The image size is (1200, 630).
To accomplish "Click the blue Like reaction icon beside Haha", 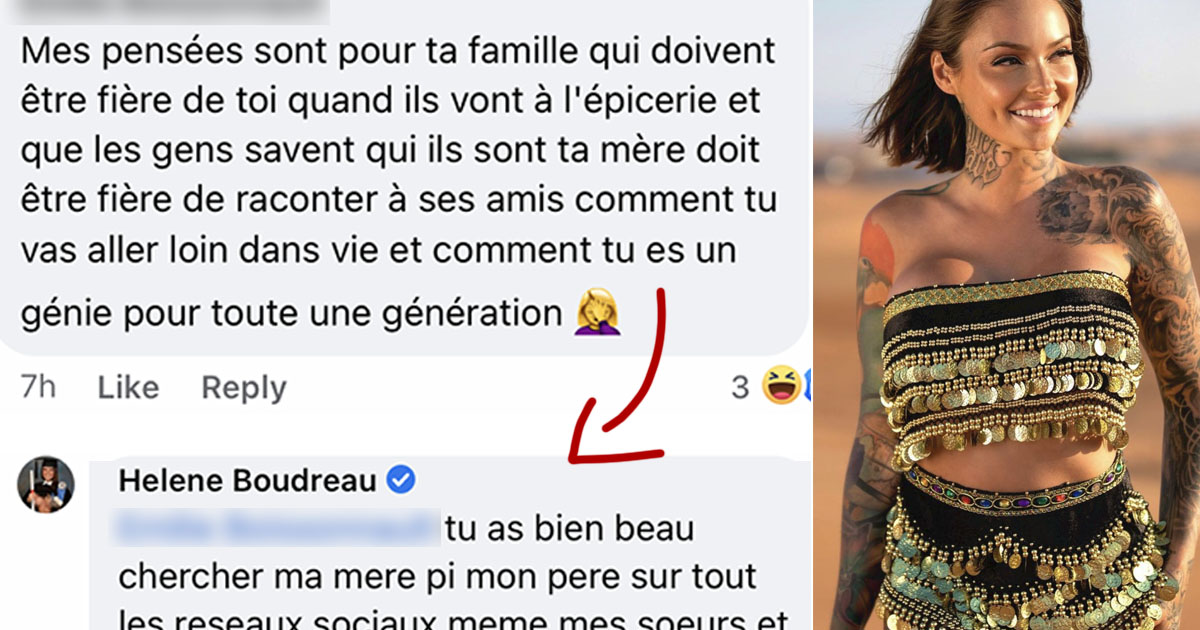I will point(806,386).
